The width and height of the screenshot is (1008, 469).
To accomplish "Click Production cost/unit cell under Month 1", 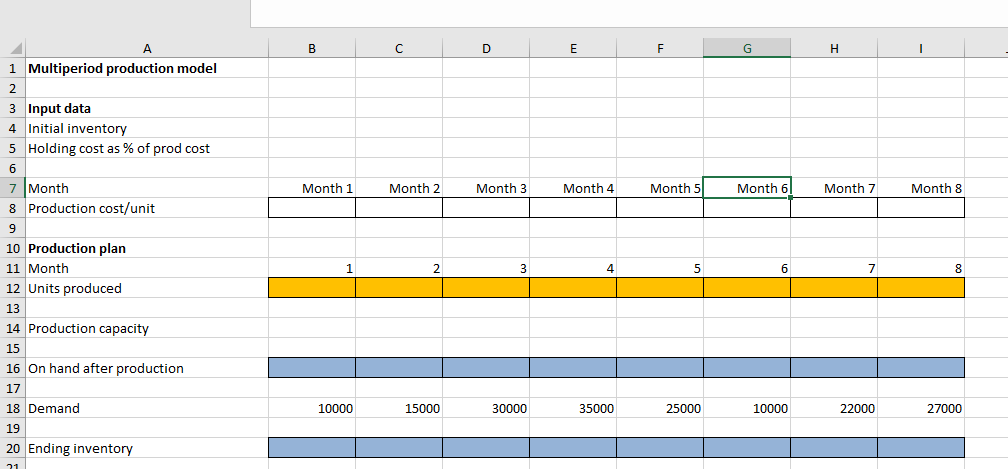I will (x=312, y=208).
